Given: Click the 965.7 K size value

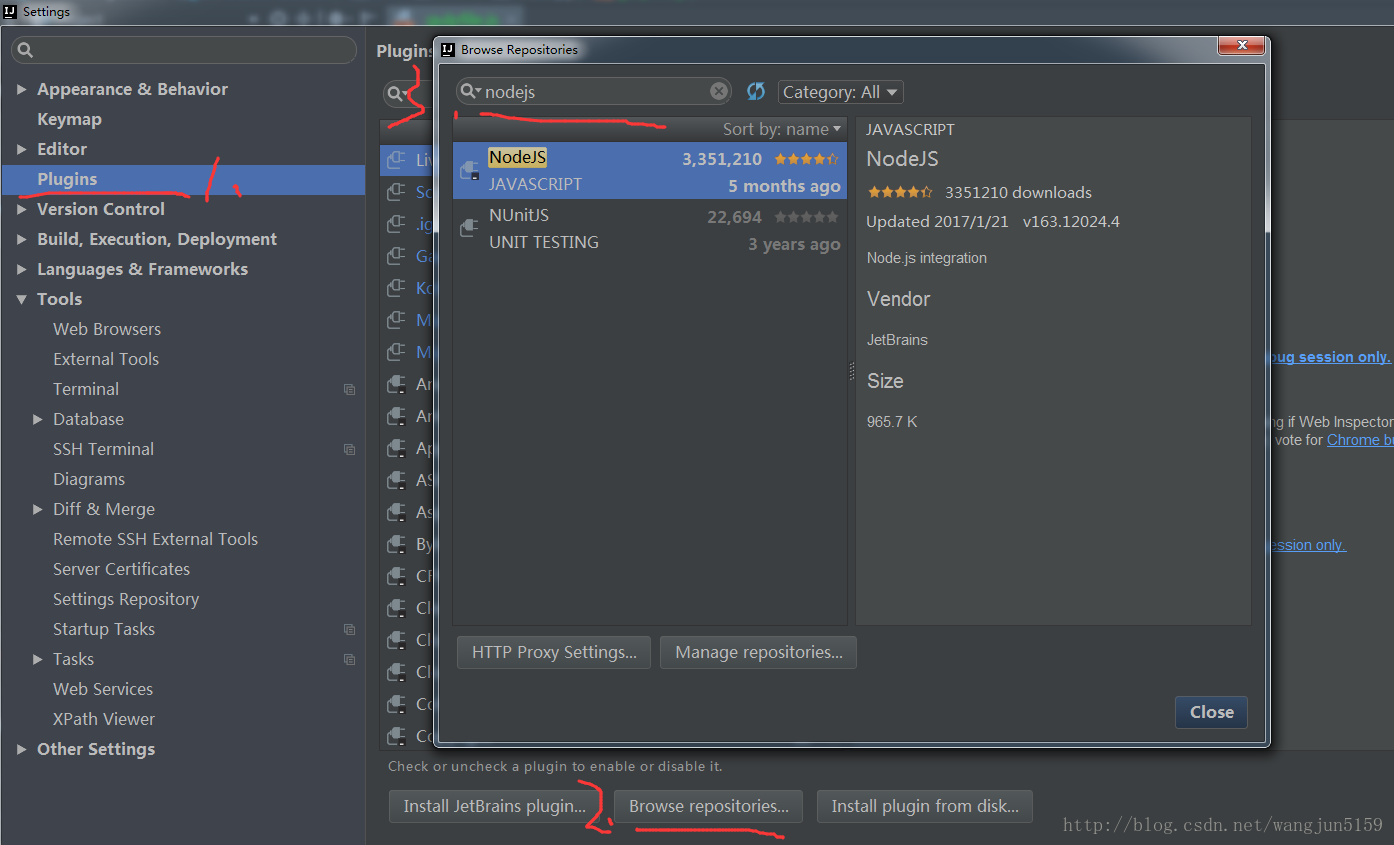Looking at the screenshot, I should pos(892,422).
